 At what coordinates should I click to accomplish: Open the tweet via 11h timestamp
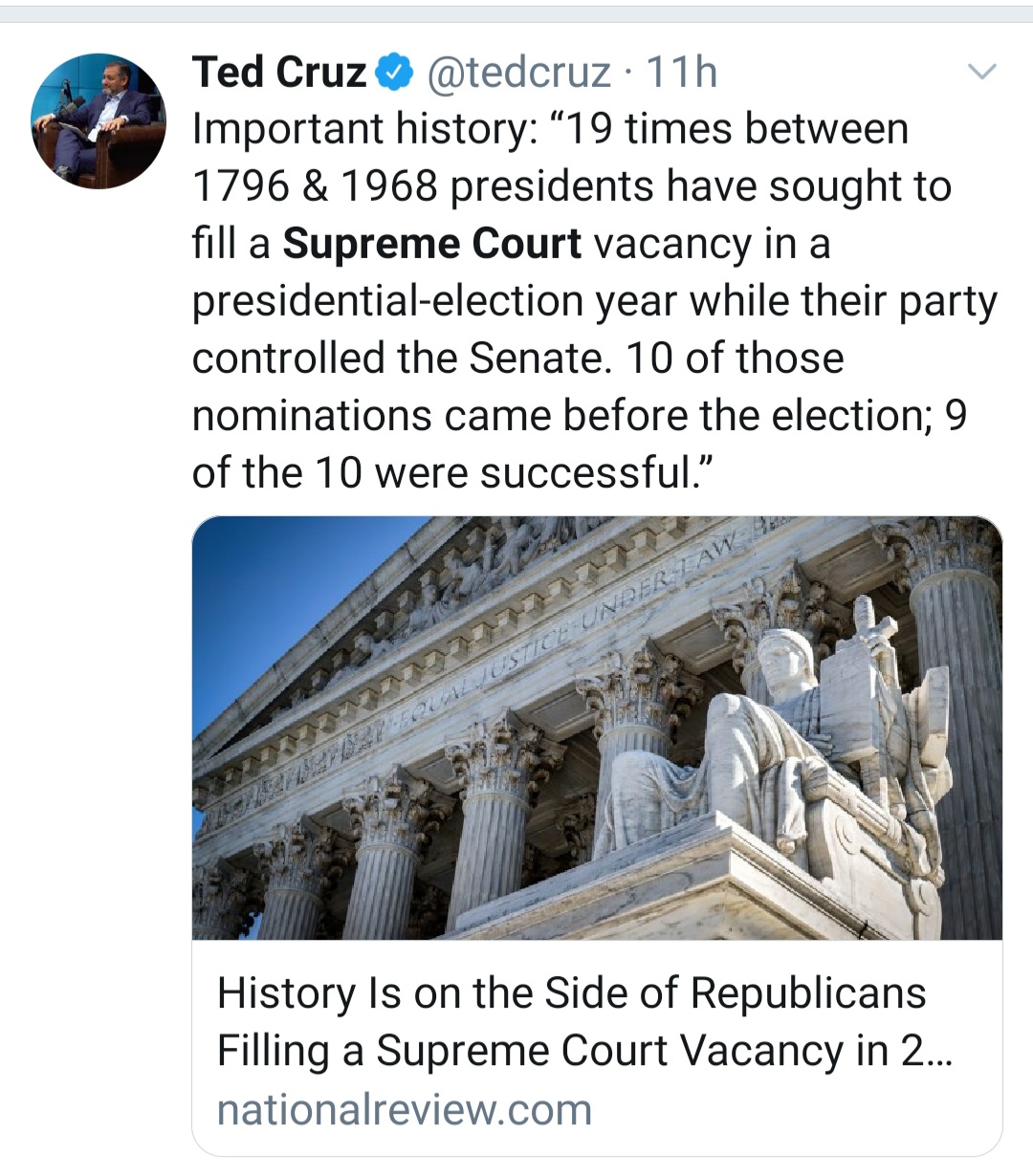pyautogui.click(x=681, y=73)
